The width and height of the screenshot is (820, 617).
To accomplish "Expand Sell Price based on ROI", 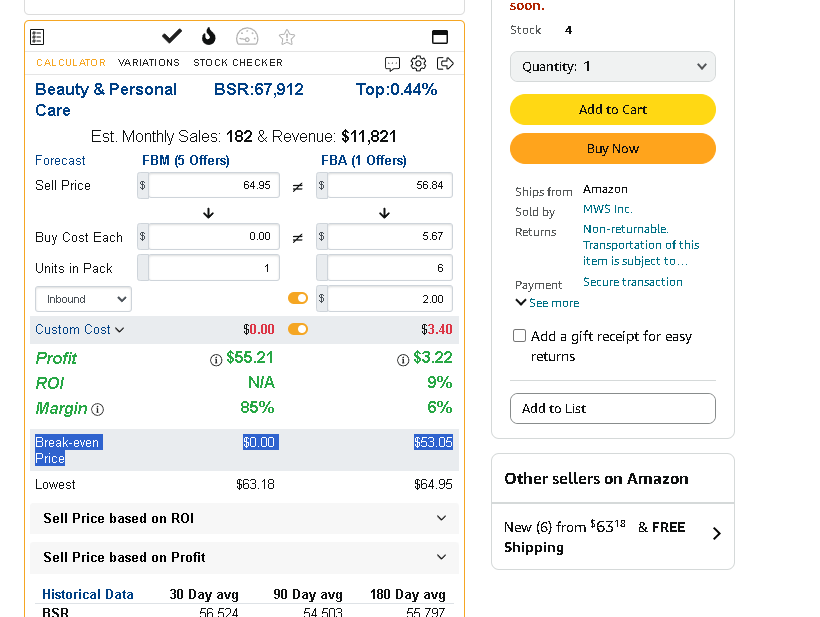I will 244,518.
